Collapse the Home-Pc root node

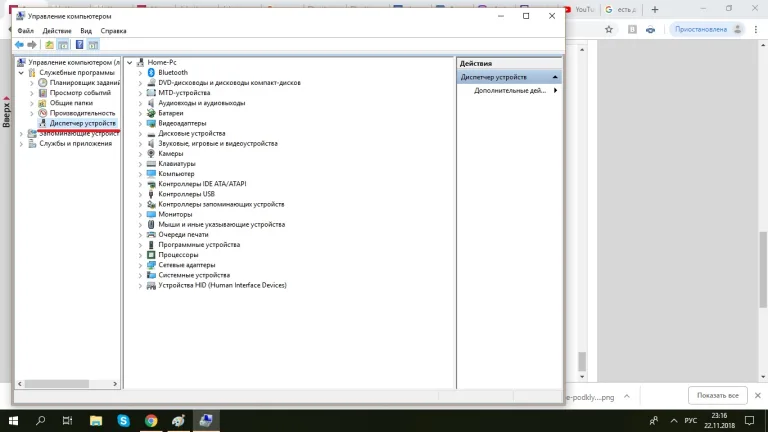pyautogui.click(x=129, y=63)
